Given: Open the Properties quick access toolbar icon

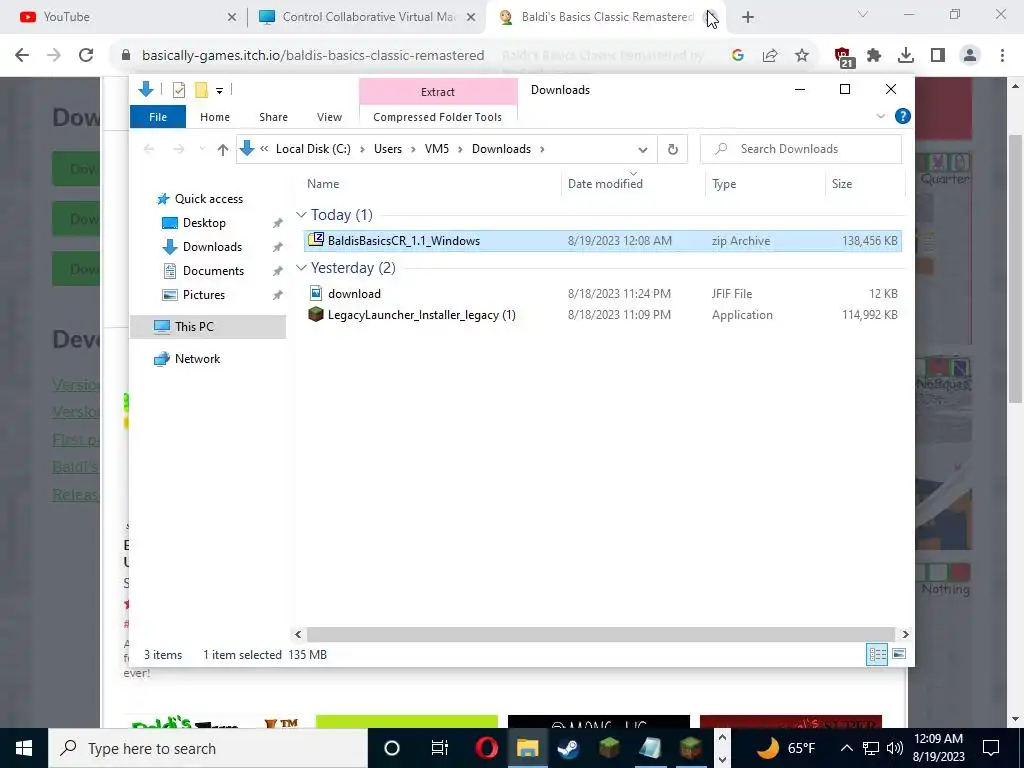Looking at the screenshot, I should click(178, 90).
